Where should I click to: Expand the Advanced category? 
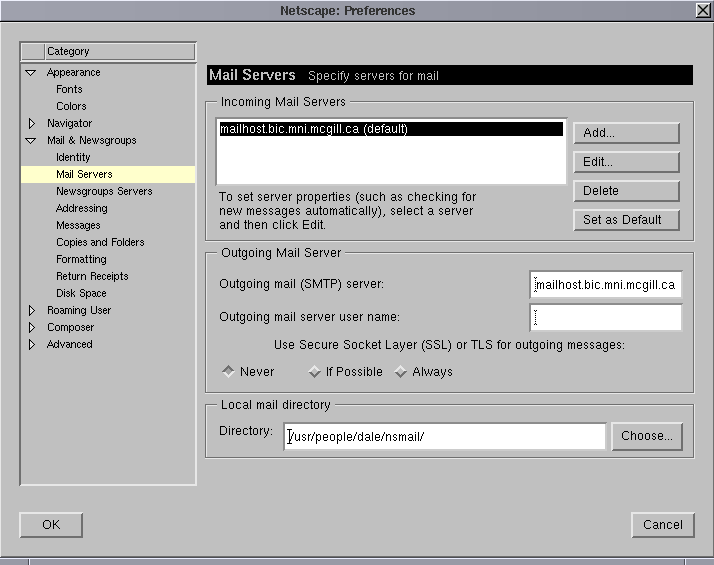coord(31,345)
